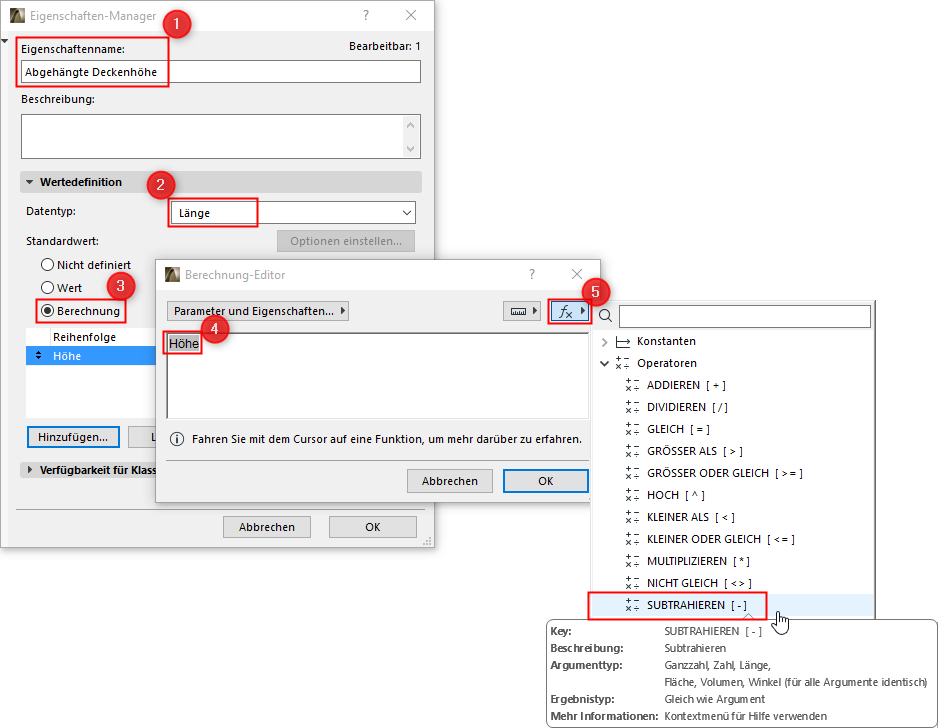Click the Beschreibung scrollbar up arrow

tap(410, 125)
